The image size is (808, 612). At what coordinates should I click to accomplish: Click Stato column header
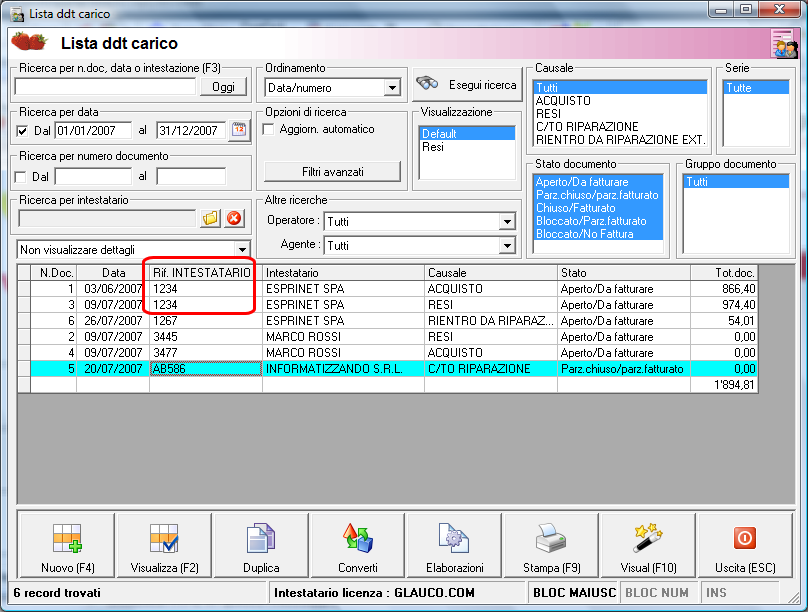624,273
